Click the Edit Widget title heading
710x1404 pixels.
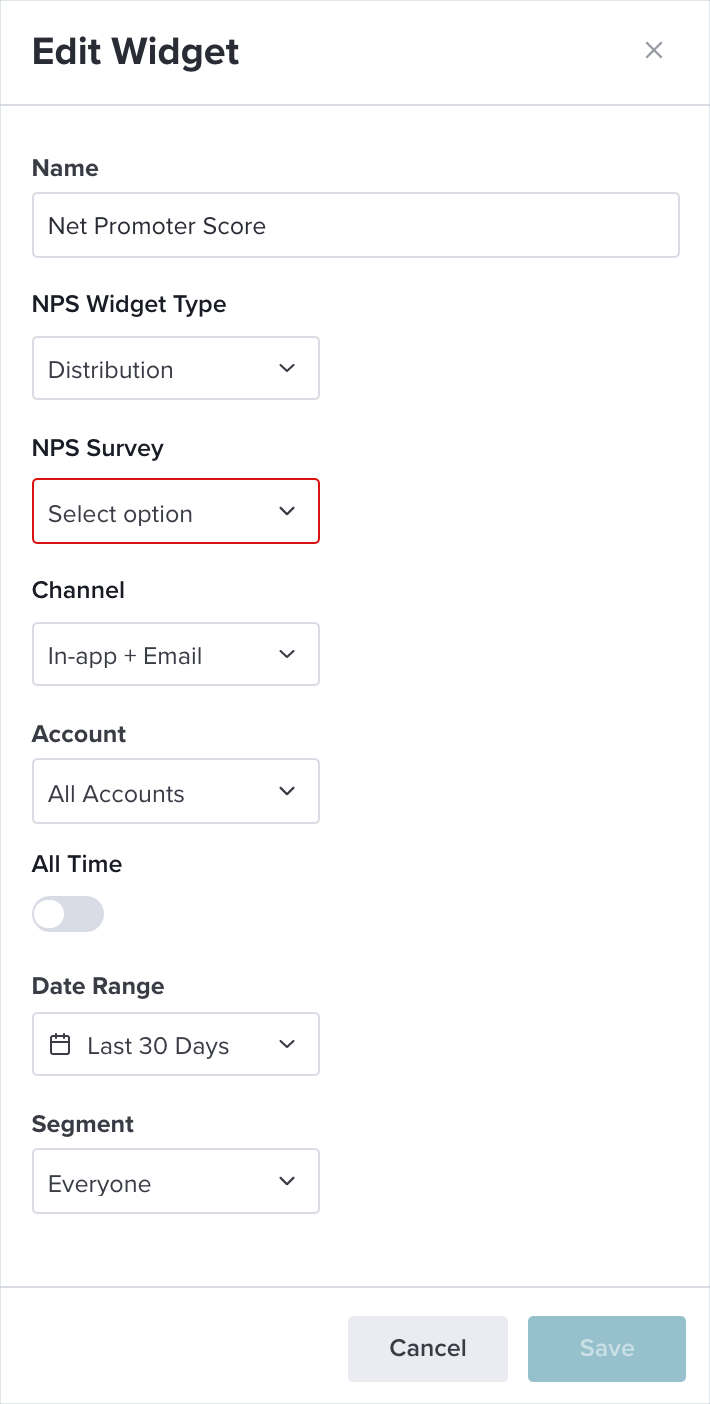[x=136, y=51]
